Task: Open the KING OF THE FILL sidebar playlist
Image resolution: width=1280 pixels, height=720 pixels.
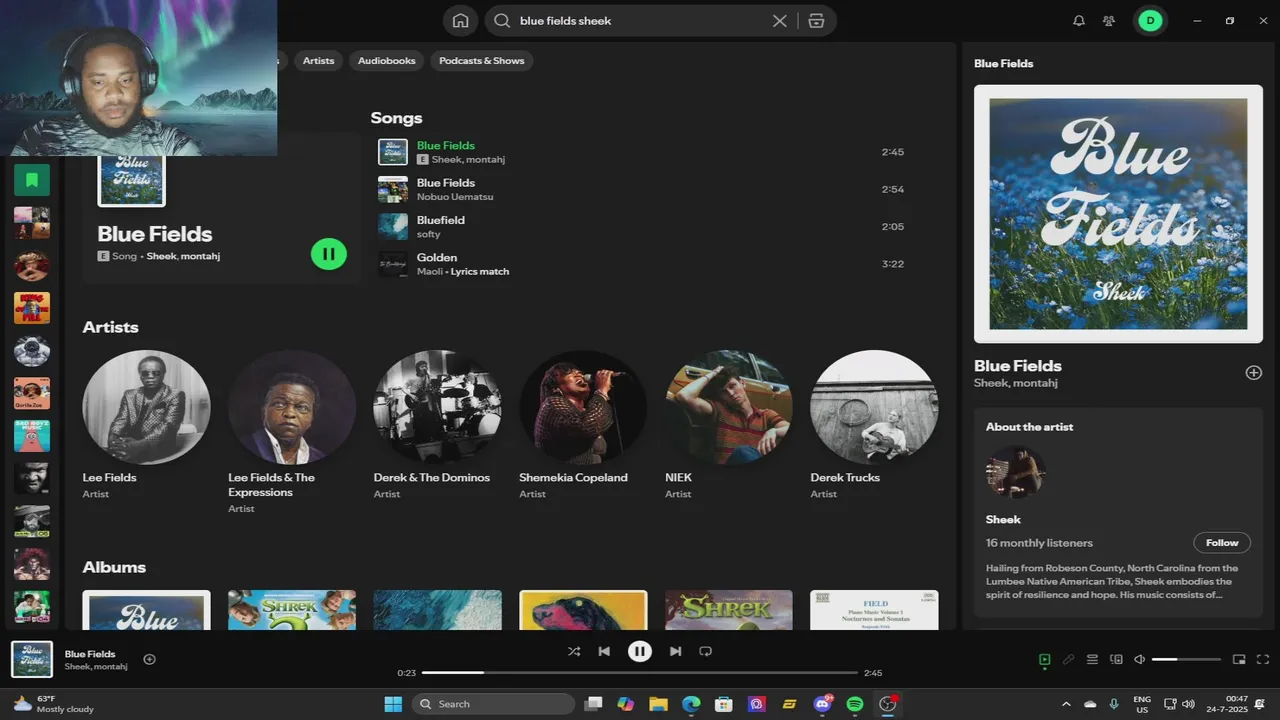Action: pyautogui.click(x=32, y=308)
